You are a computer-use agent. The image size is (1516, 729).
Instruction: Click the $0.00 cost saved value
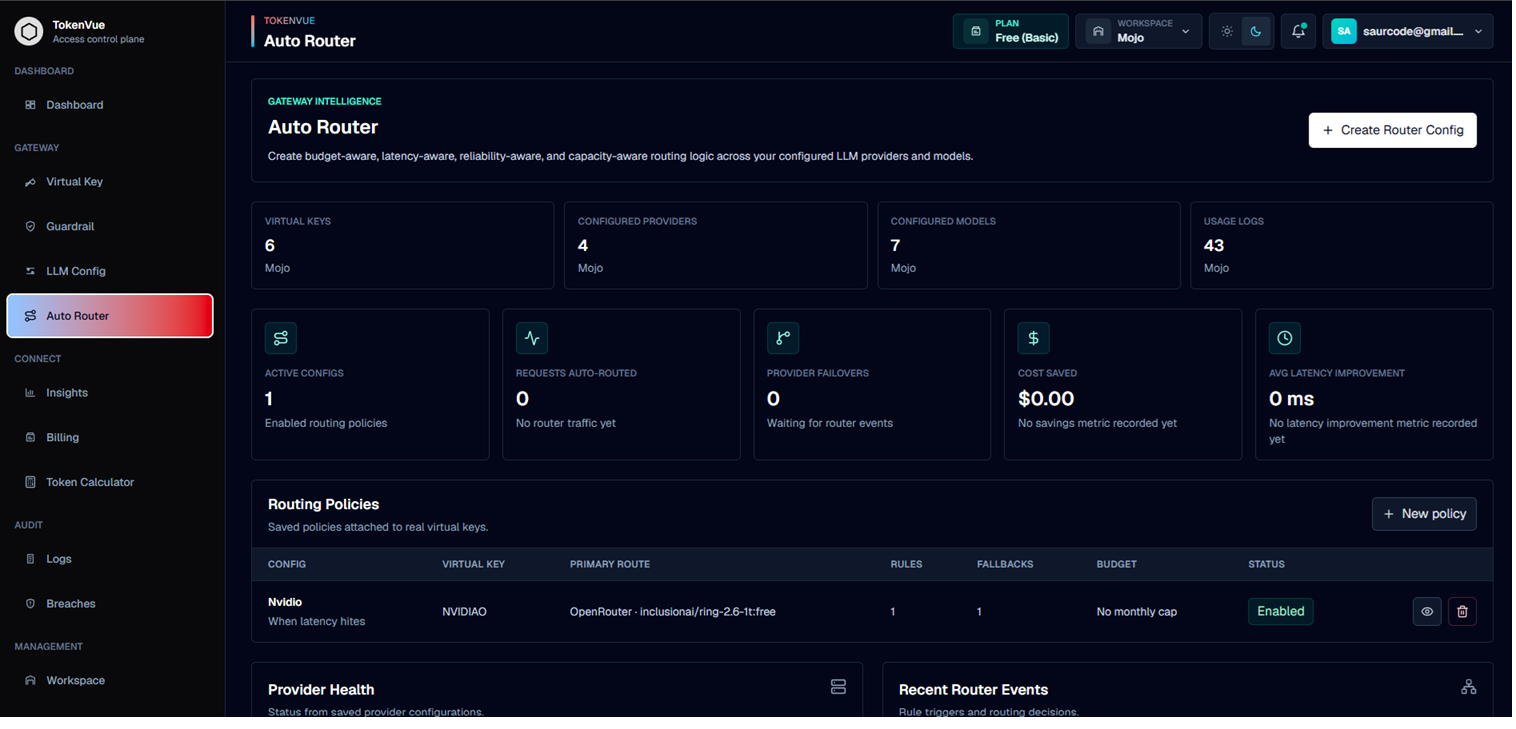(1046, 398)
